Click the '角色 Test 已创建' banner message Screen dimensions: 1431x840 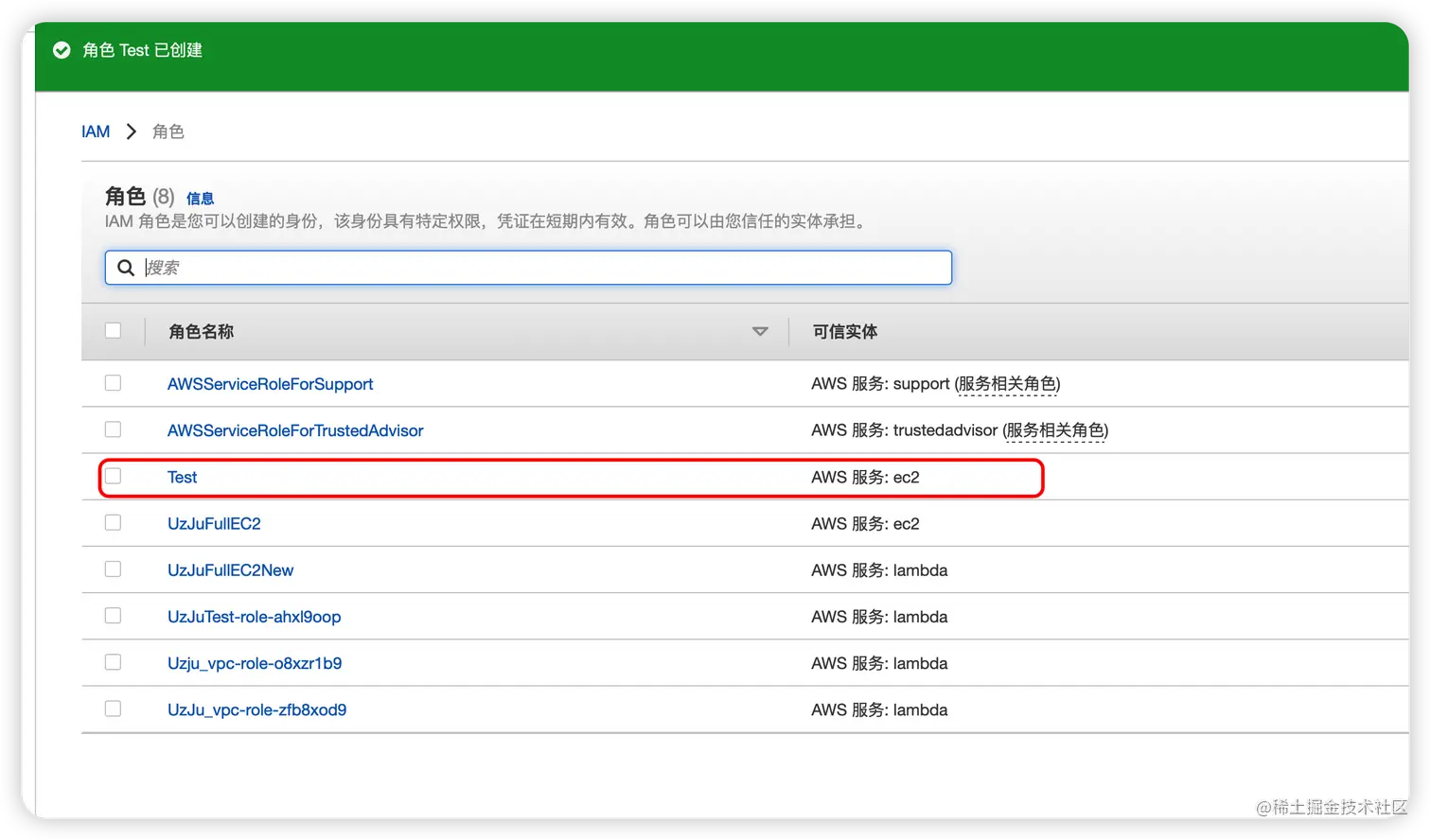pyautogui.click(x=142, y=50)
